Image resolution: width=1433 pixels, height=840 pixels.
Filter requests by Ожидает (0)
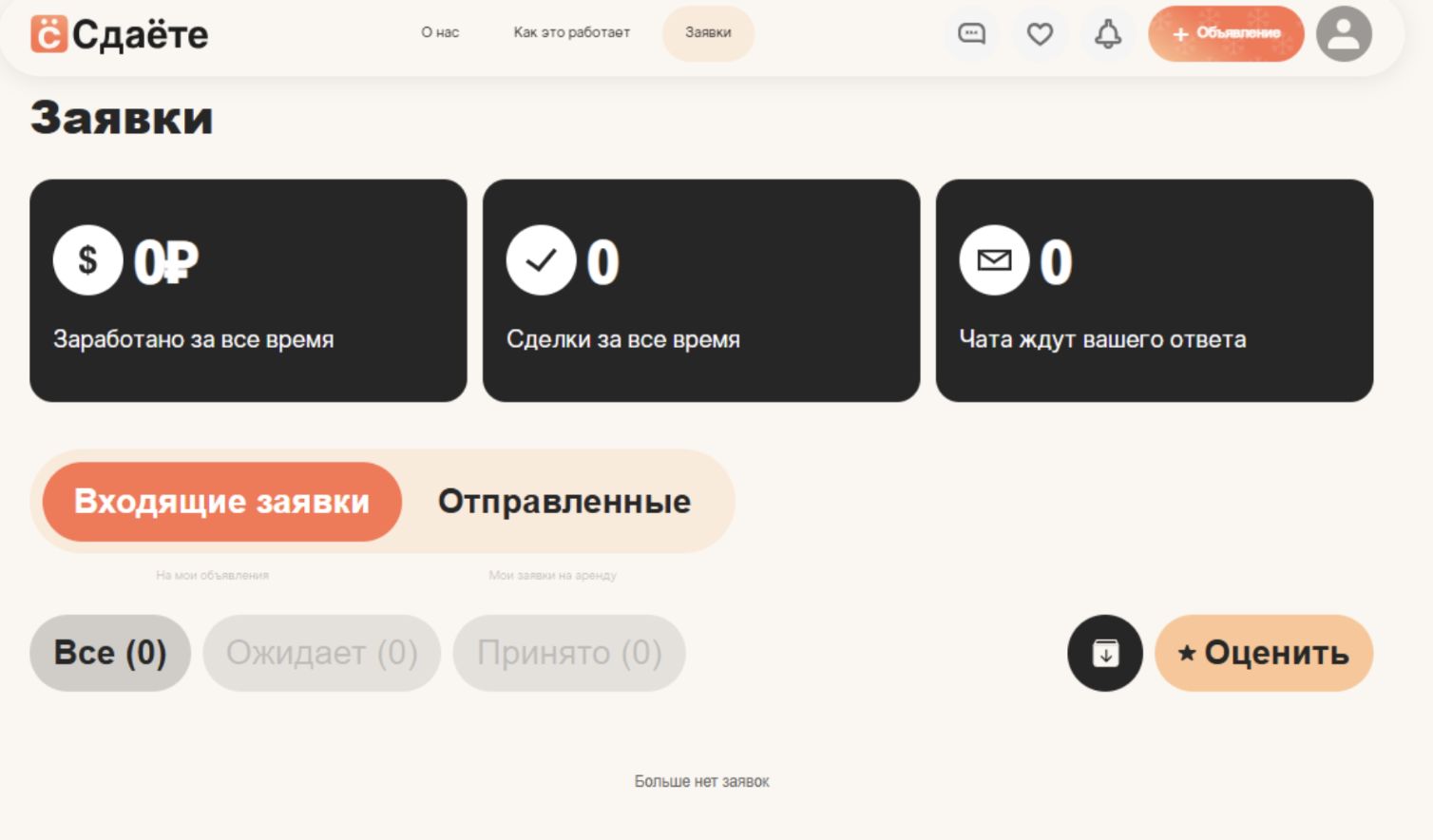point(321,653)
